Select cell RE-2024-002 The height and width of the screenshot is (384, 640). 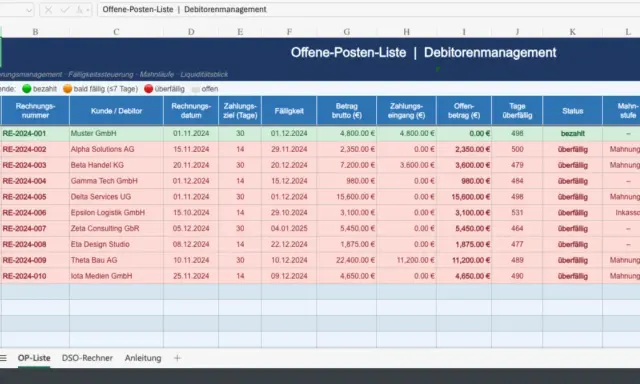point(36,149)
